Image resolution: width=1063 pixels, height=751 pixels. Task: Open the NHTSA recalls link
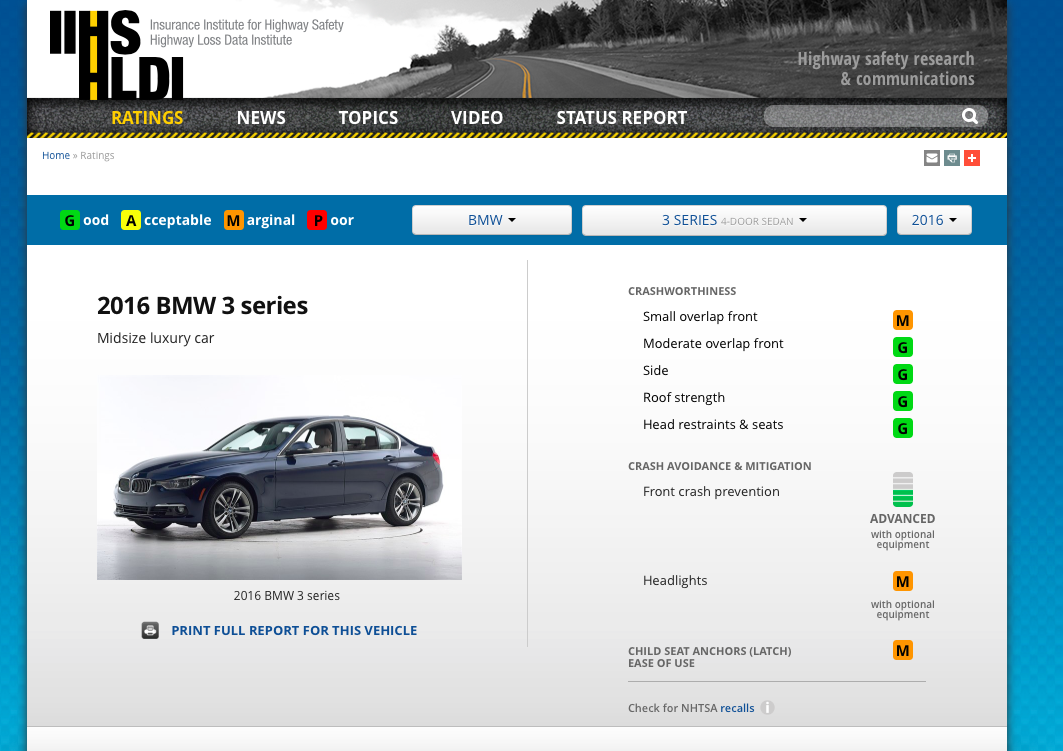click(x=737, y=708)
